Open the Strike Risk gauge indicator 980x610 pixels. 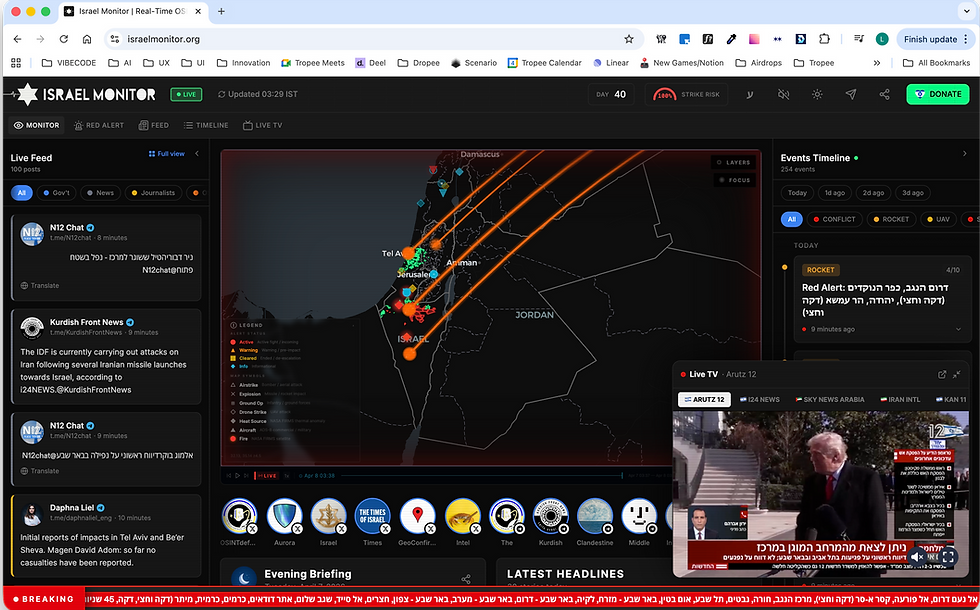pos(686,94)
